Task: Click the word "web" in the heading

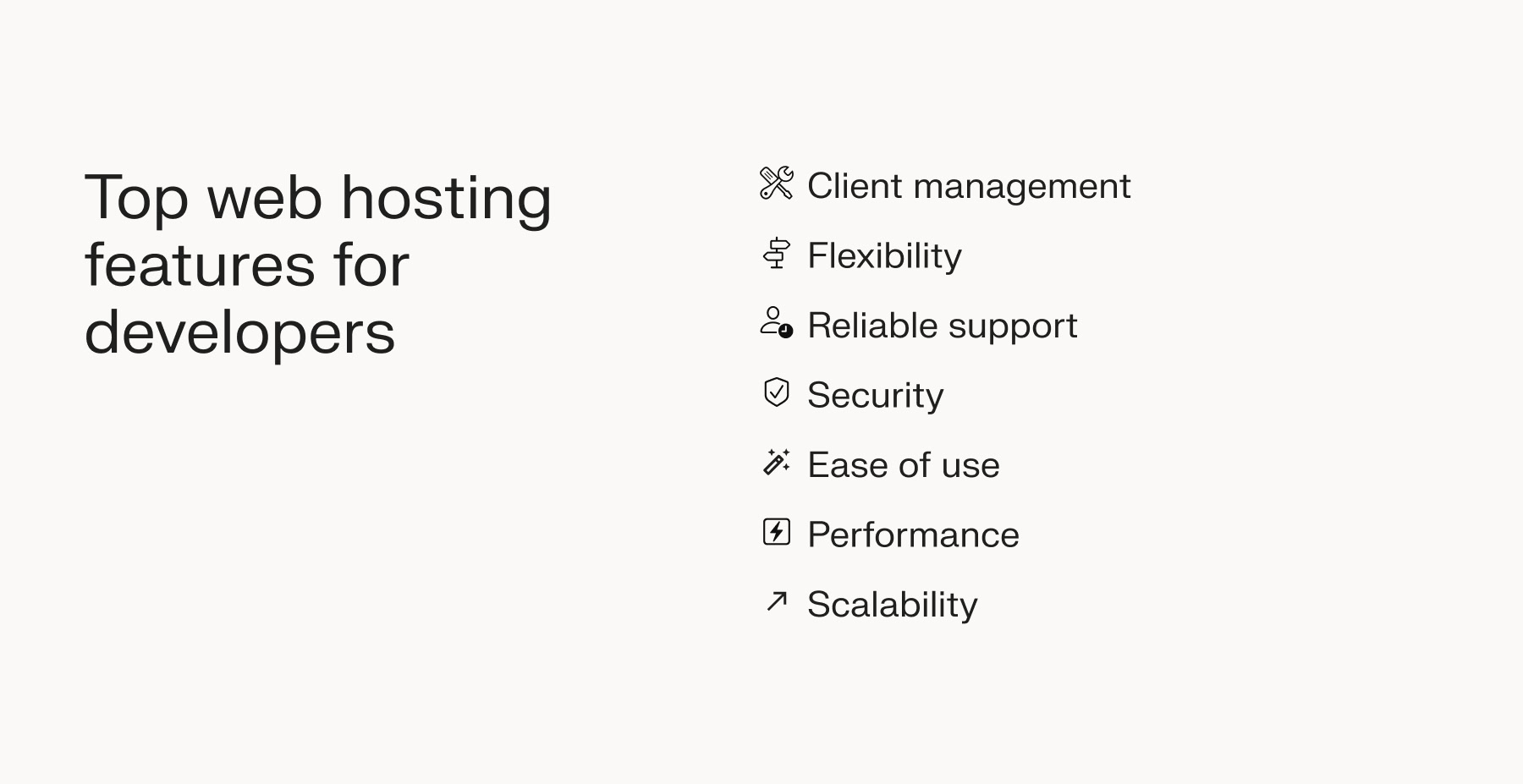Action: [x=265, y=199]
